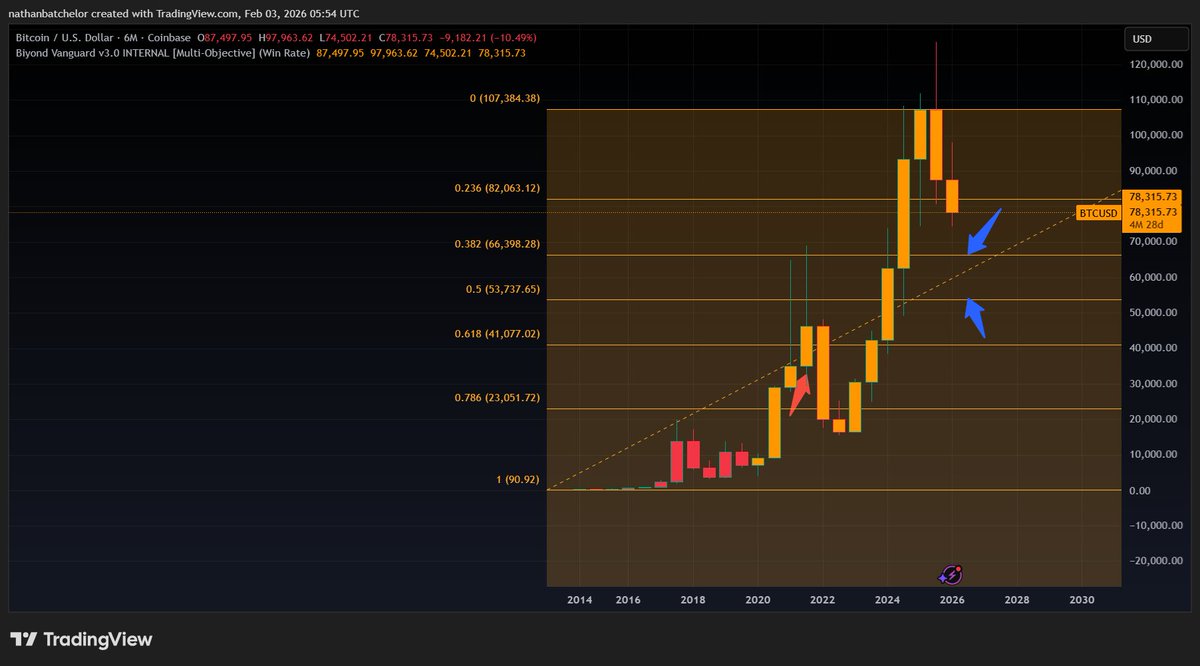Click the 2016 label on time axis
This screenshot has height=666, width=1200.
click(628, 600)
